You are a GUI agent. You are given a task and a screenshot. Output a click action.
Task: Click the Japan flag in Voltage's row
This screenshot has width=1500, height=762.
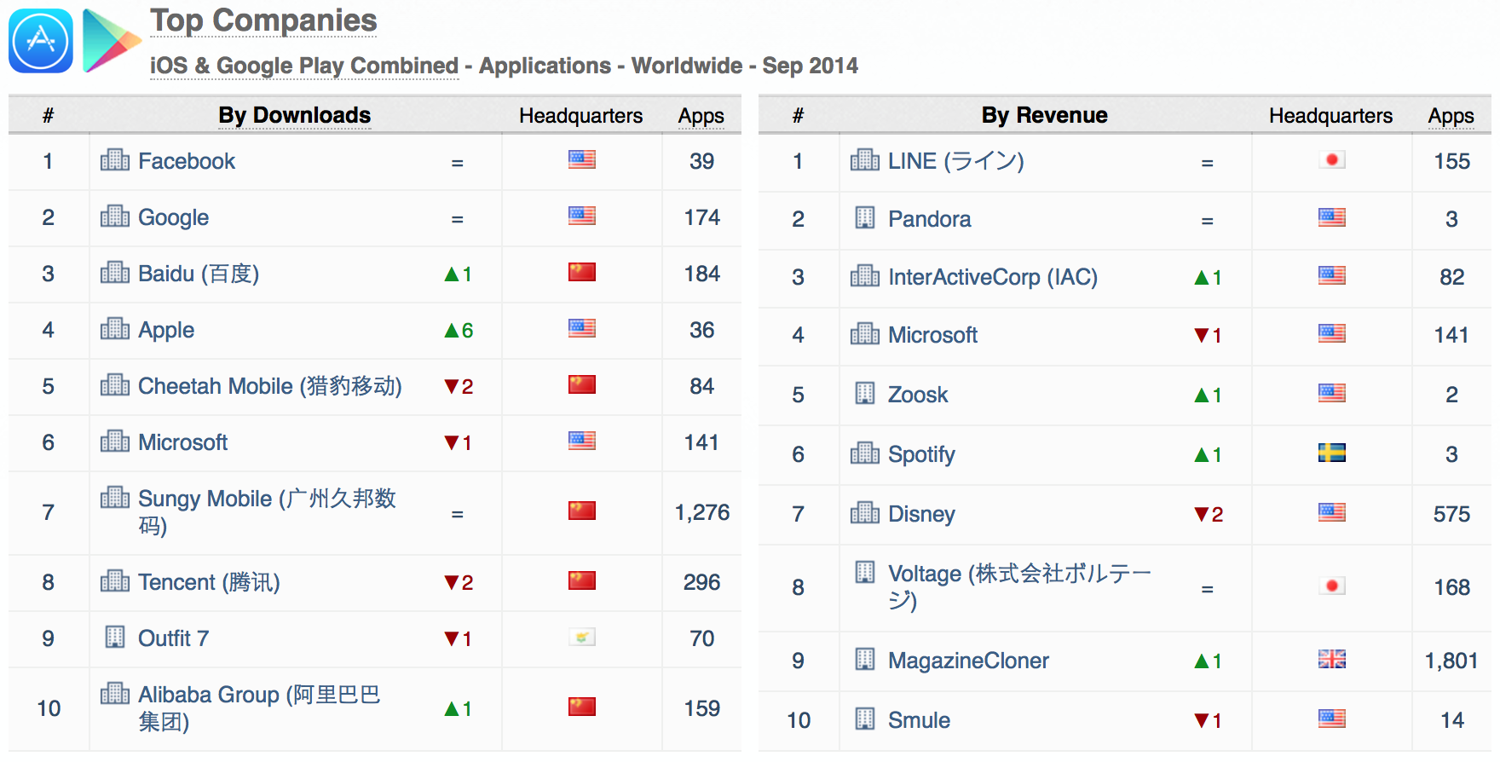click(x=1332, y=586)
